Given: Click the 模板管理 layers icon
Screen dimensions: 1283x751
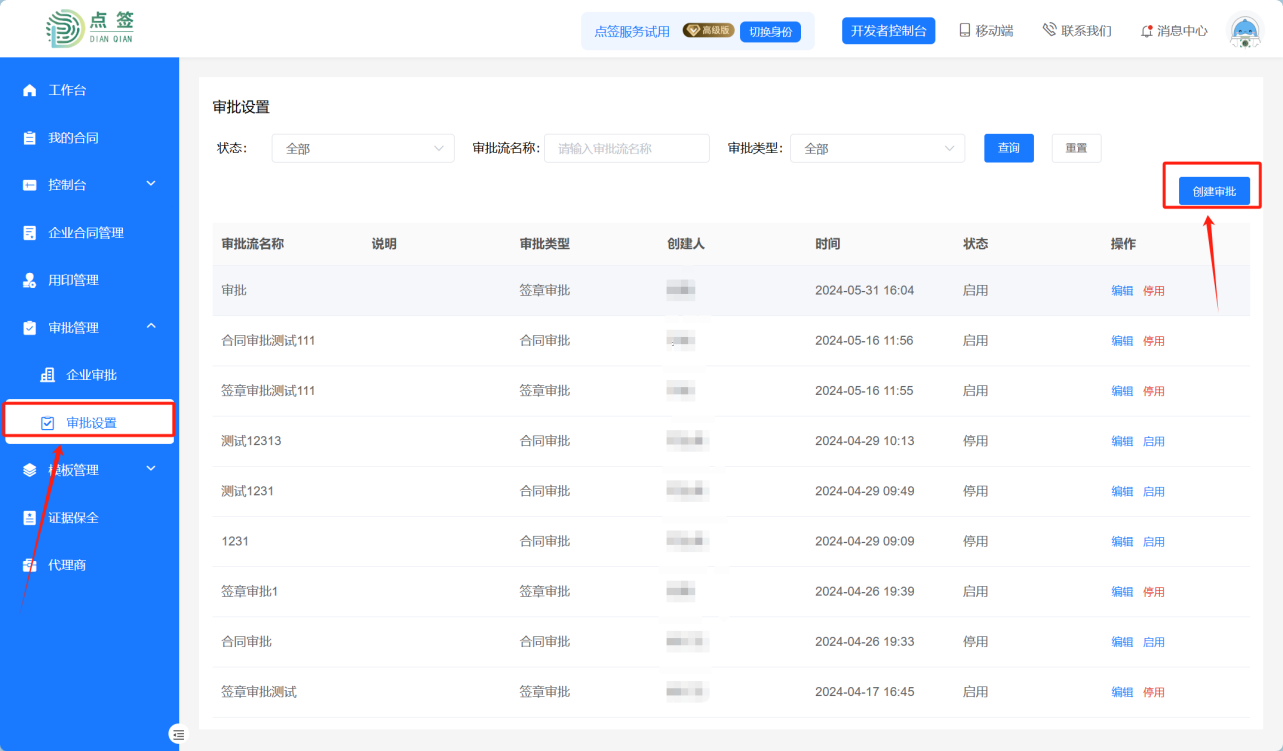Looking at the screenshot, I should (x=29, y=470).
